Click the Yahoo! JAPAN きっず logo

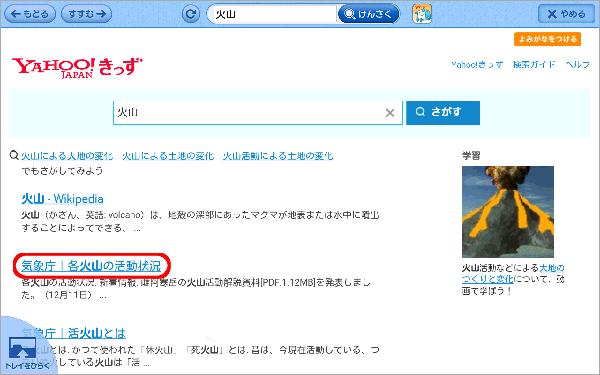77,68
